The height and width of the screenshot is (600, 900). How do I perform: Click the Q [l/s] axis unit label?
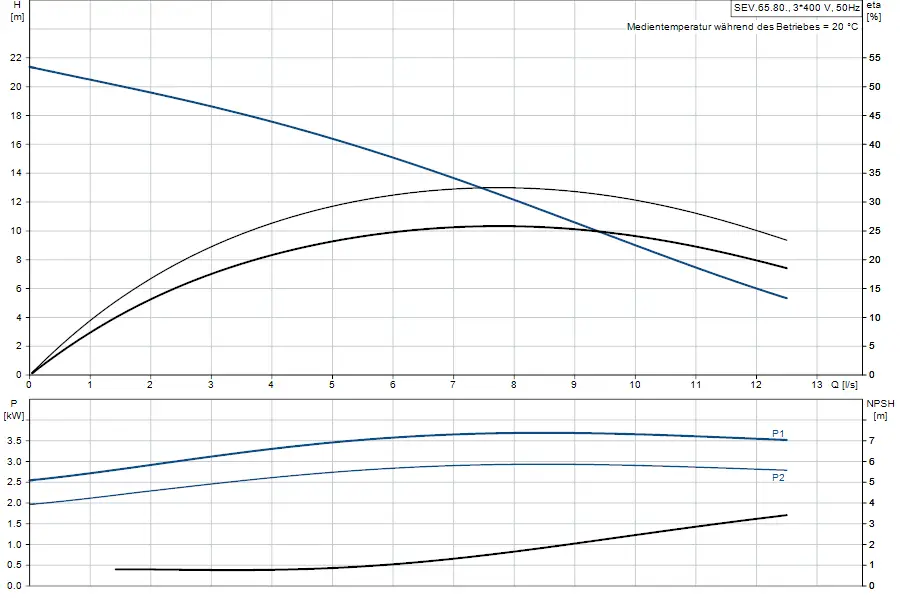point(845,385)
